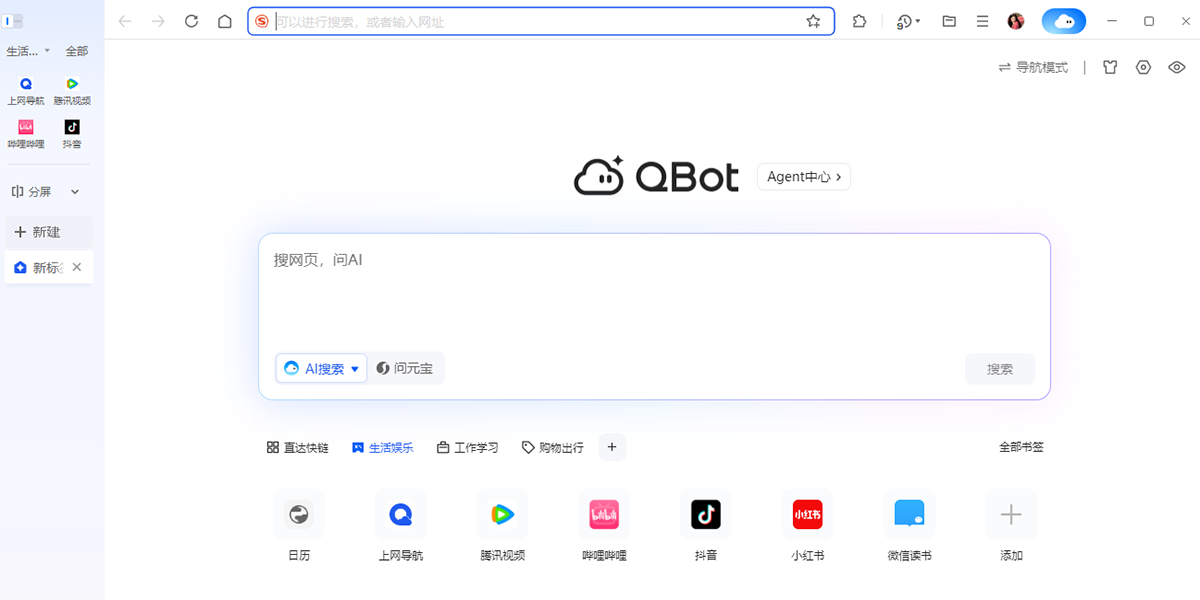
Task: Switch to 直达快链 tab
Action: 298,448
